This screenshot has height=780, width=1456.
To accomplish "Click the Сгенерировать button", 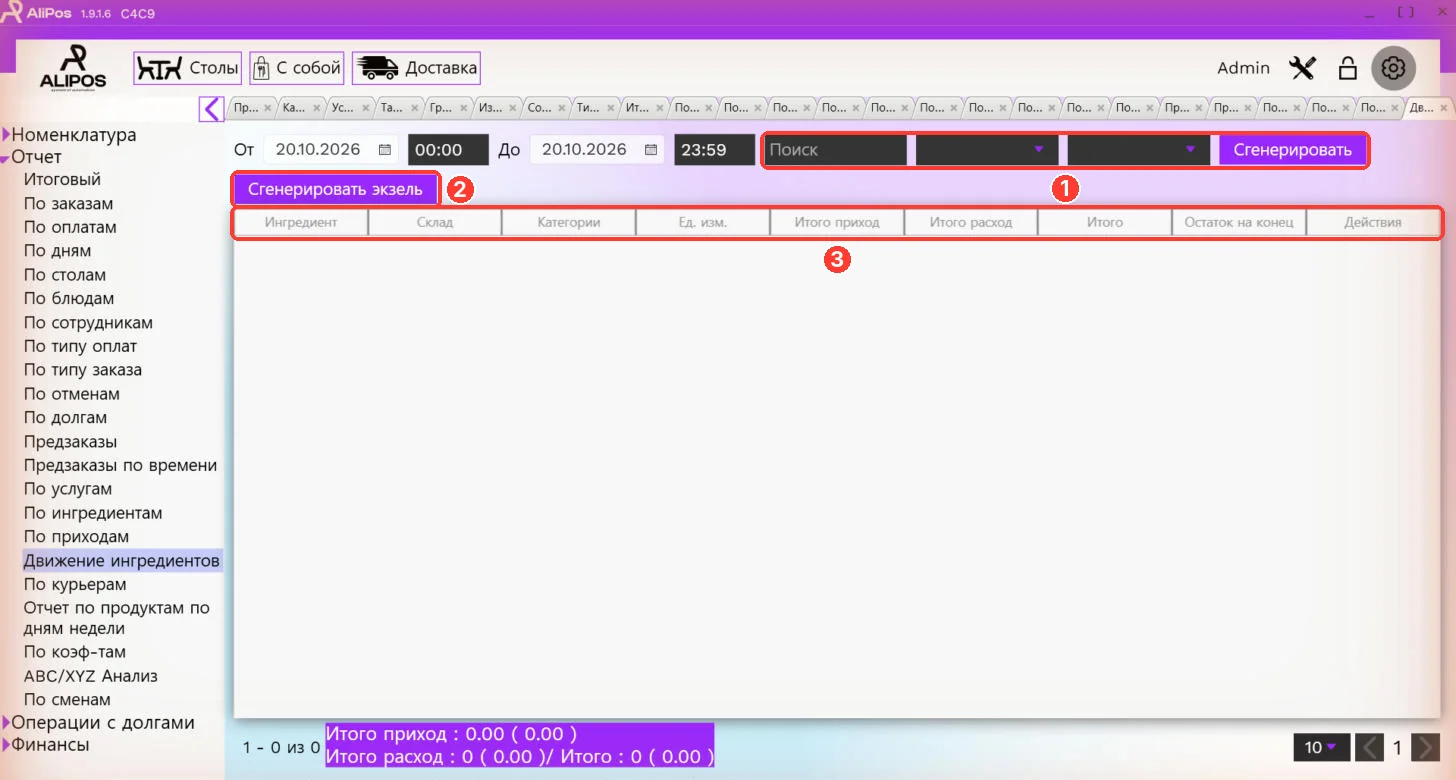I will click(x=1292, y=150).
